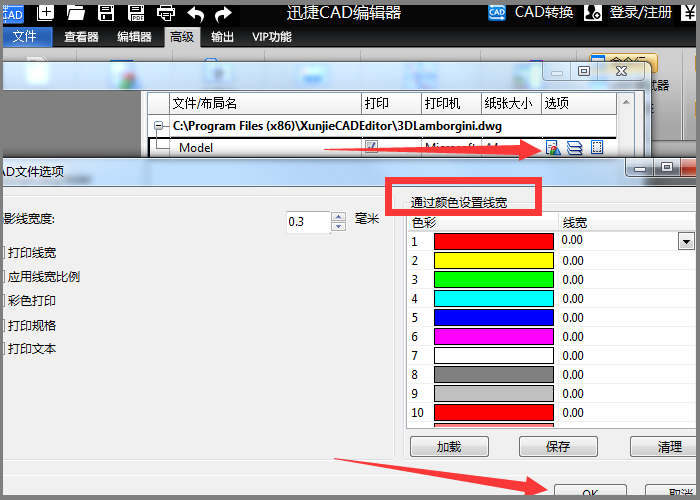Select the C:\Program Files 3DLamborgini.dwg file row
Image resolution: width=700 pixels, height=500 pixels.
click(x=337, y=126)
